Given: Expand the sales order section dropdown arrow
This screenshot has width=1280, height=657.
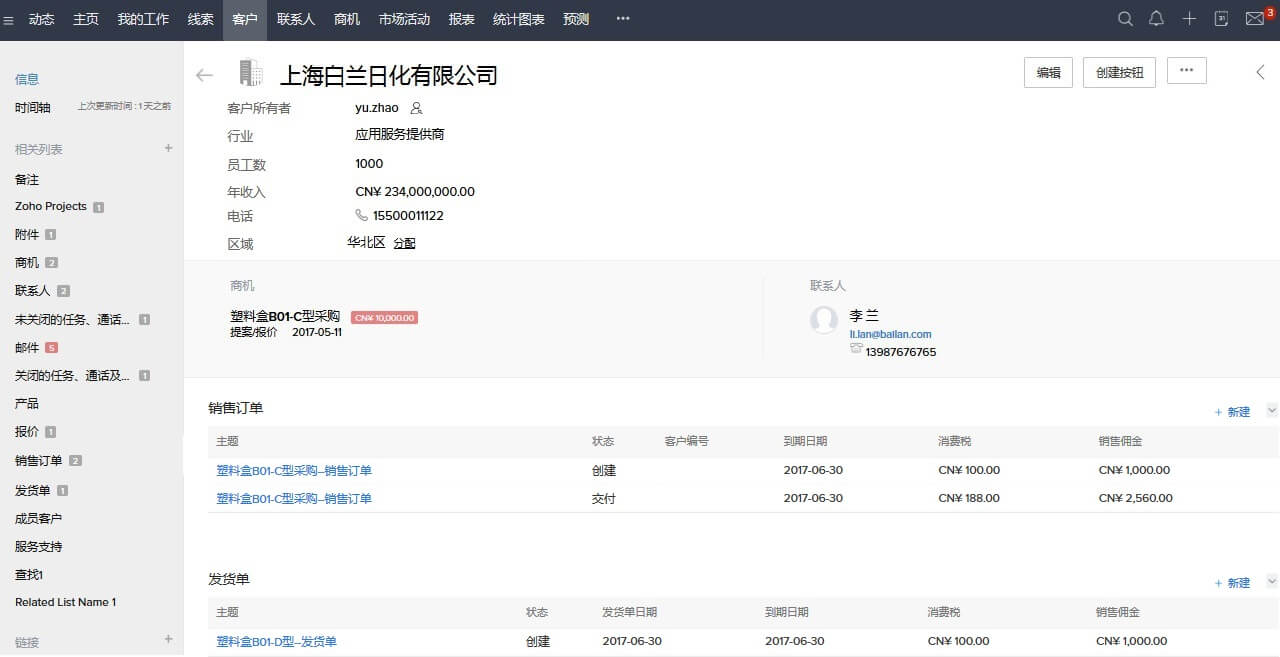Looking at the screenshot, I should [x=1272, y=410].
